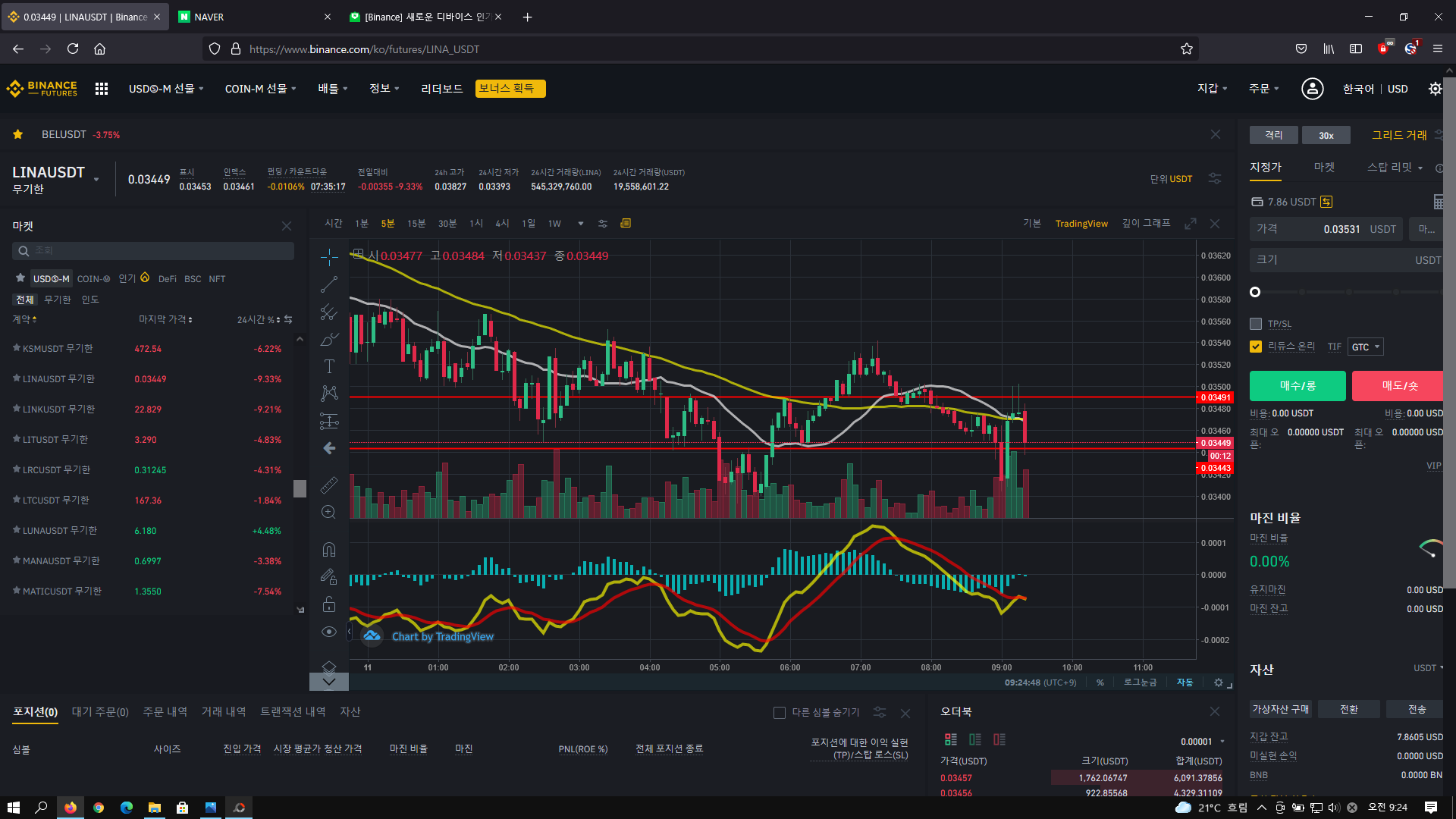Open the Binance apps grid menu

click(102, 89)
